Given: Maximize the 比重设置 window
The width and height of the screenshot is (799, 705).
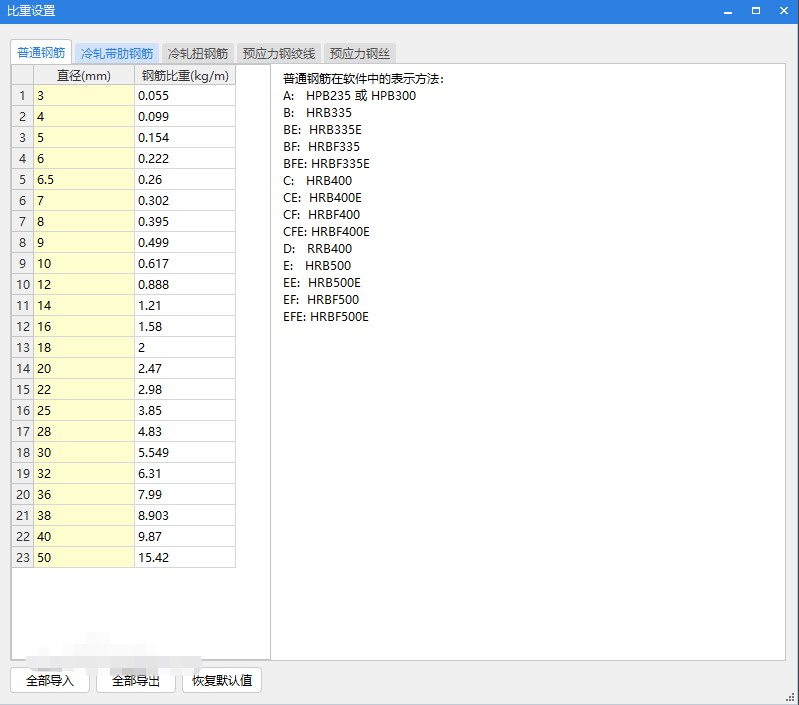Looking at the screenshot, I should click(756, 10).
